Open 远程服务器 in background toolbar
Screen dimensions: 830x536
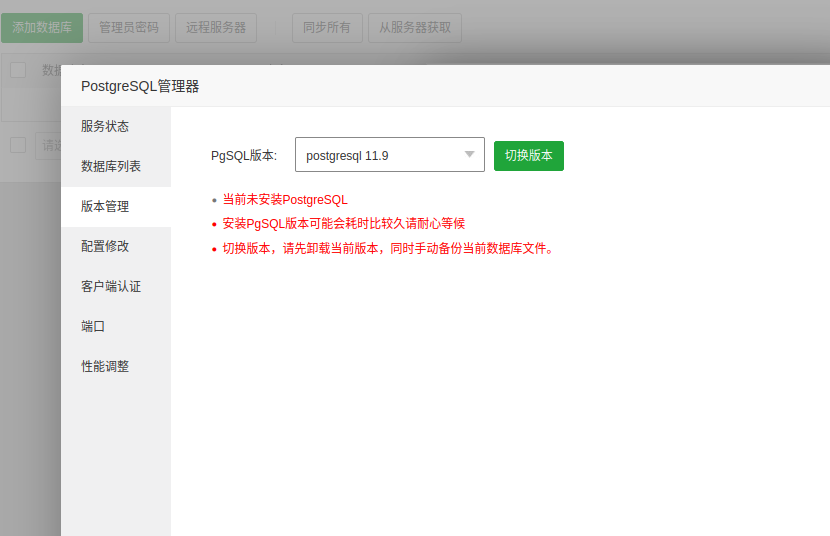click(216, 28)
